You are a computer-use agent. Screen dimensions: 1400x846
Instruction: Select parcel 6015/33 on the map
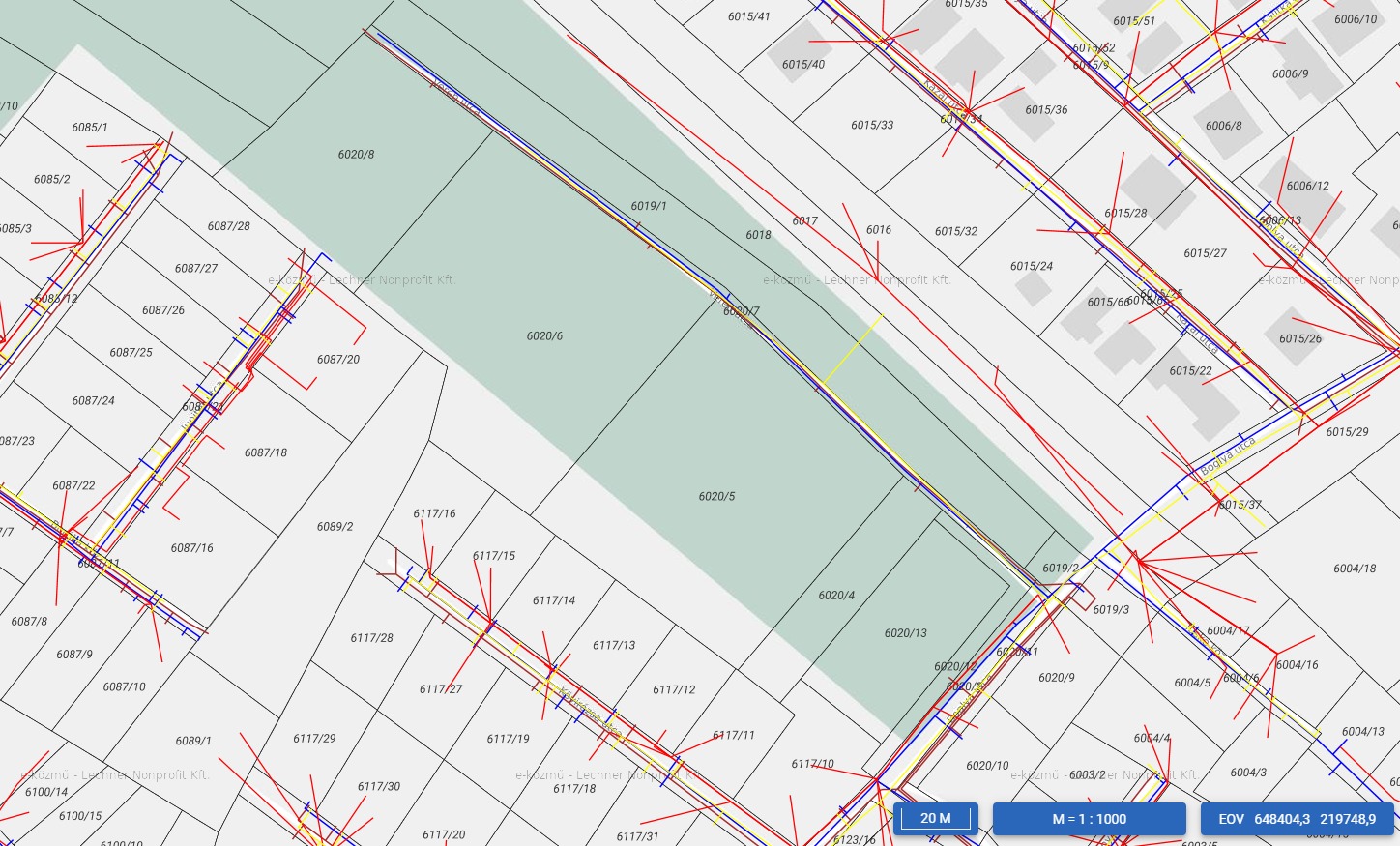click(x=872, y=126)
